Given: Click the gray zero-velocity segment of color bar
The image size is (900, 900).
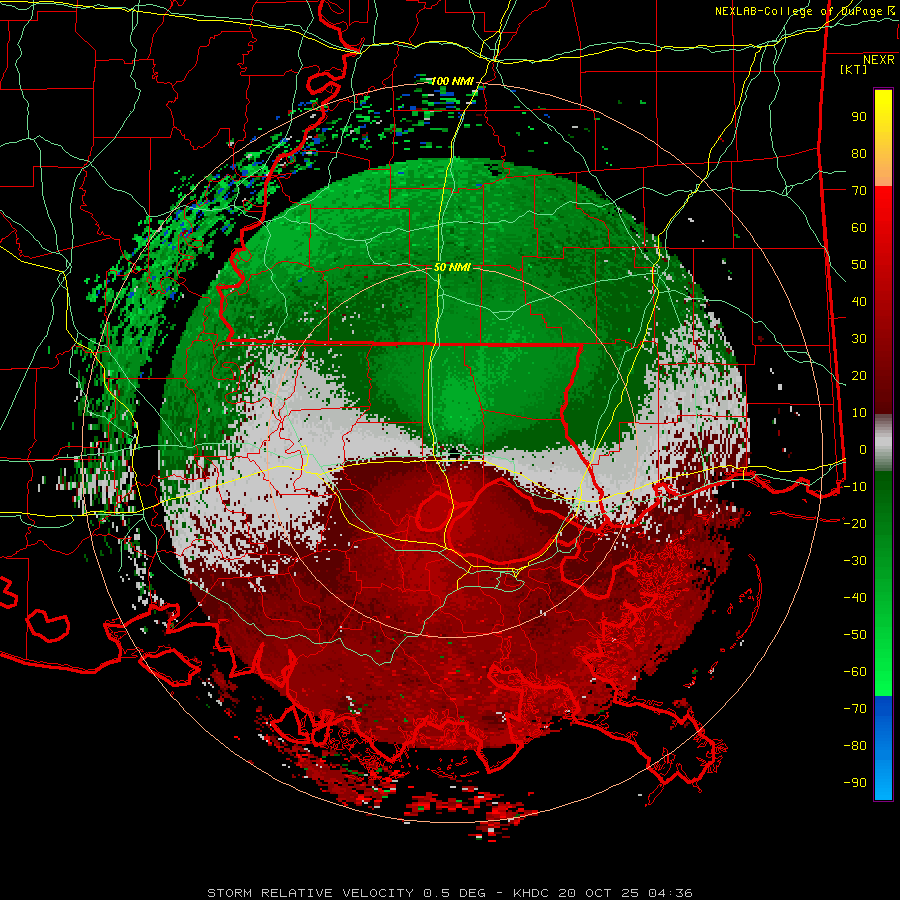Looking at the screenshot, I should (883, 443).
